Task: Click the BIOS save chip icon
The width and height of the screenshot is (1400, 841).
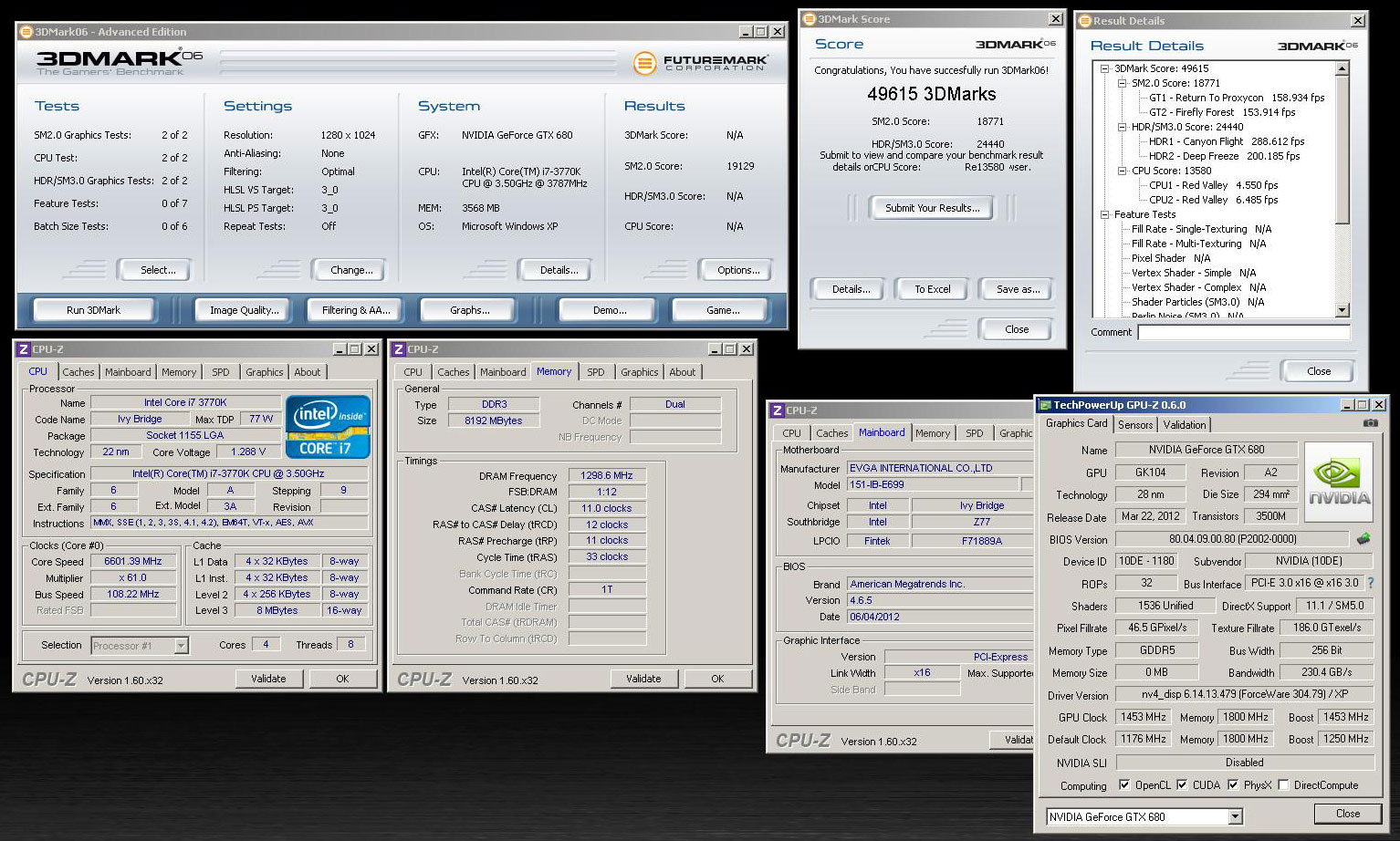Action: tap(1363, 539)
